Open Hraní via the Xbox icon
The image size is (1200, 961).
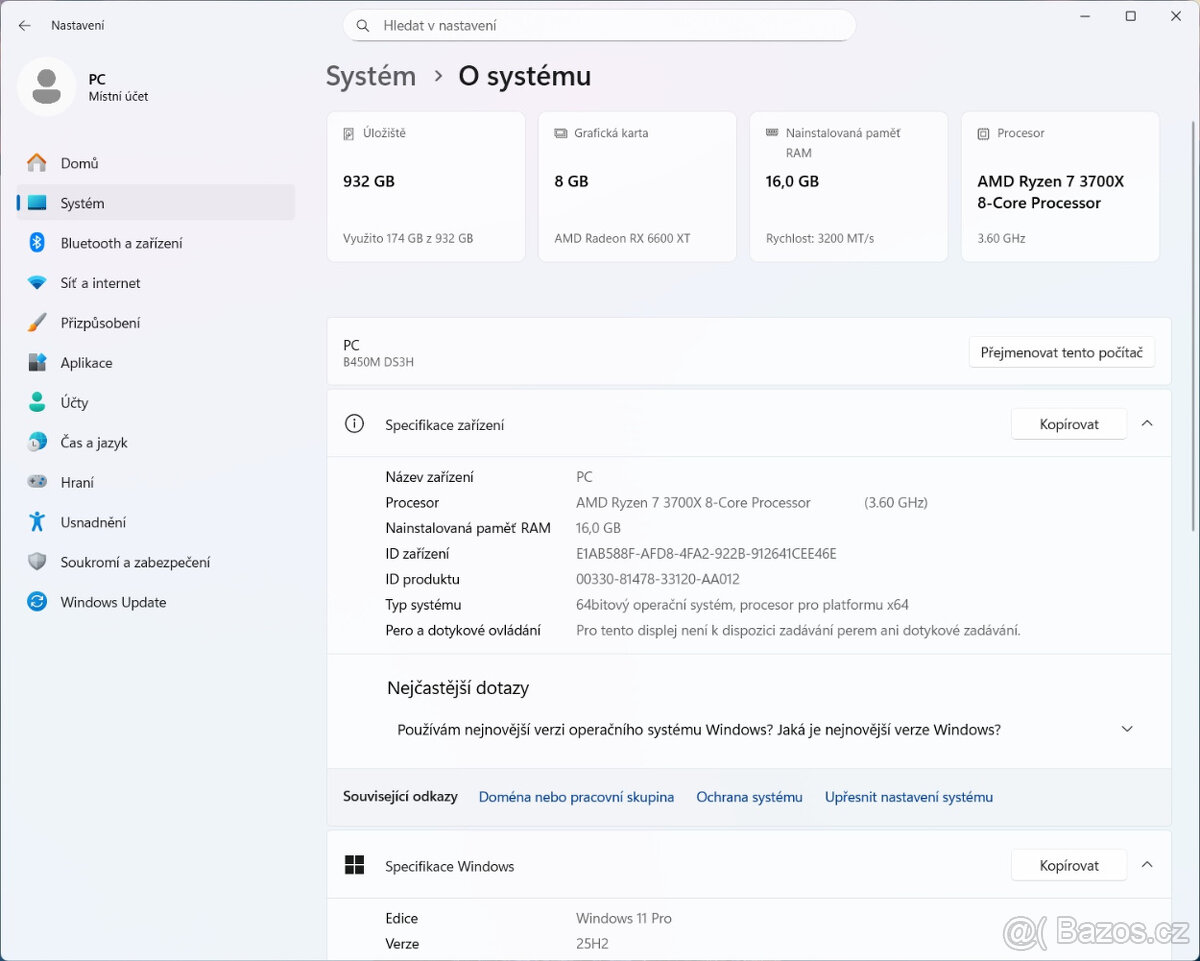click(x=37, y=482)
